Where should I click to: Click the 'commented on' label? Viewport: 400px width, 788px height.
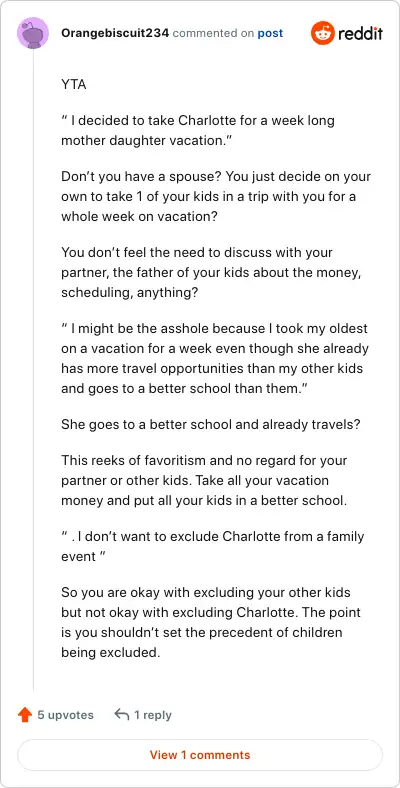[x=213, y=33]
